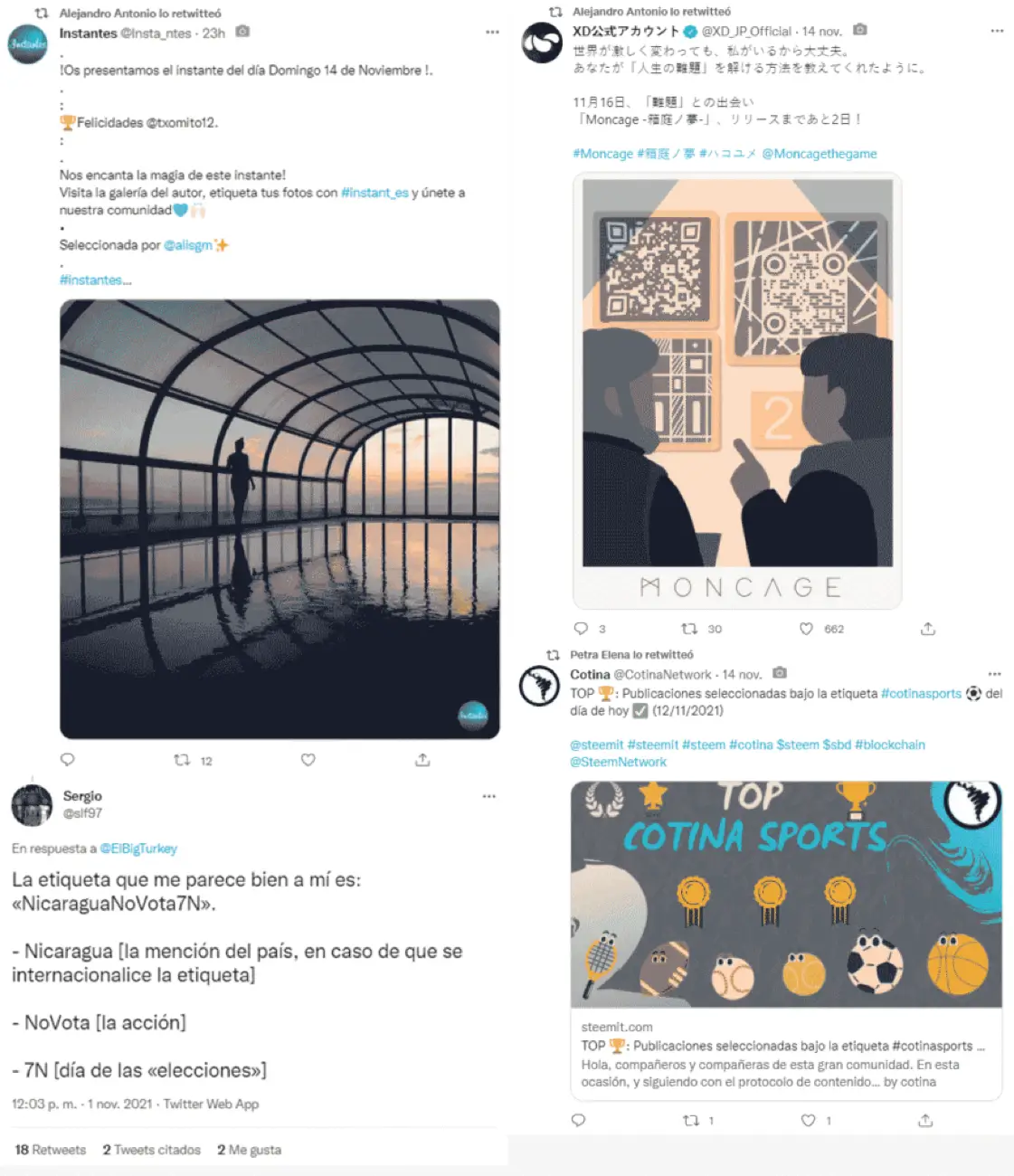Share the XD Moncage tweet
The width and height of the screenshot is (1014, 1176).
click(928, 629)
